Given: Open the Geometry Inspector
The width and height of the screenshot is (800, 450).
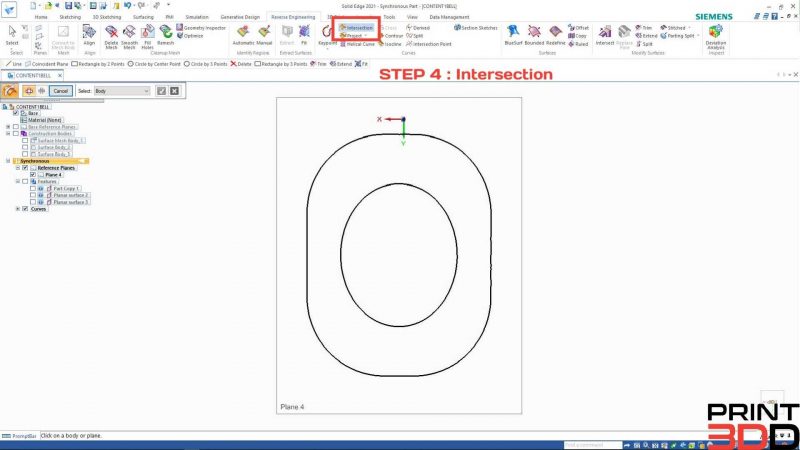Looking at the screenshot, I should (x=201, y=28).
